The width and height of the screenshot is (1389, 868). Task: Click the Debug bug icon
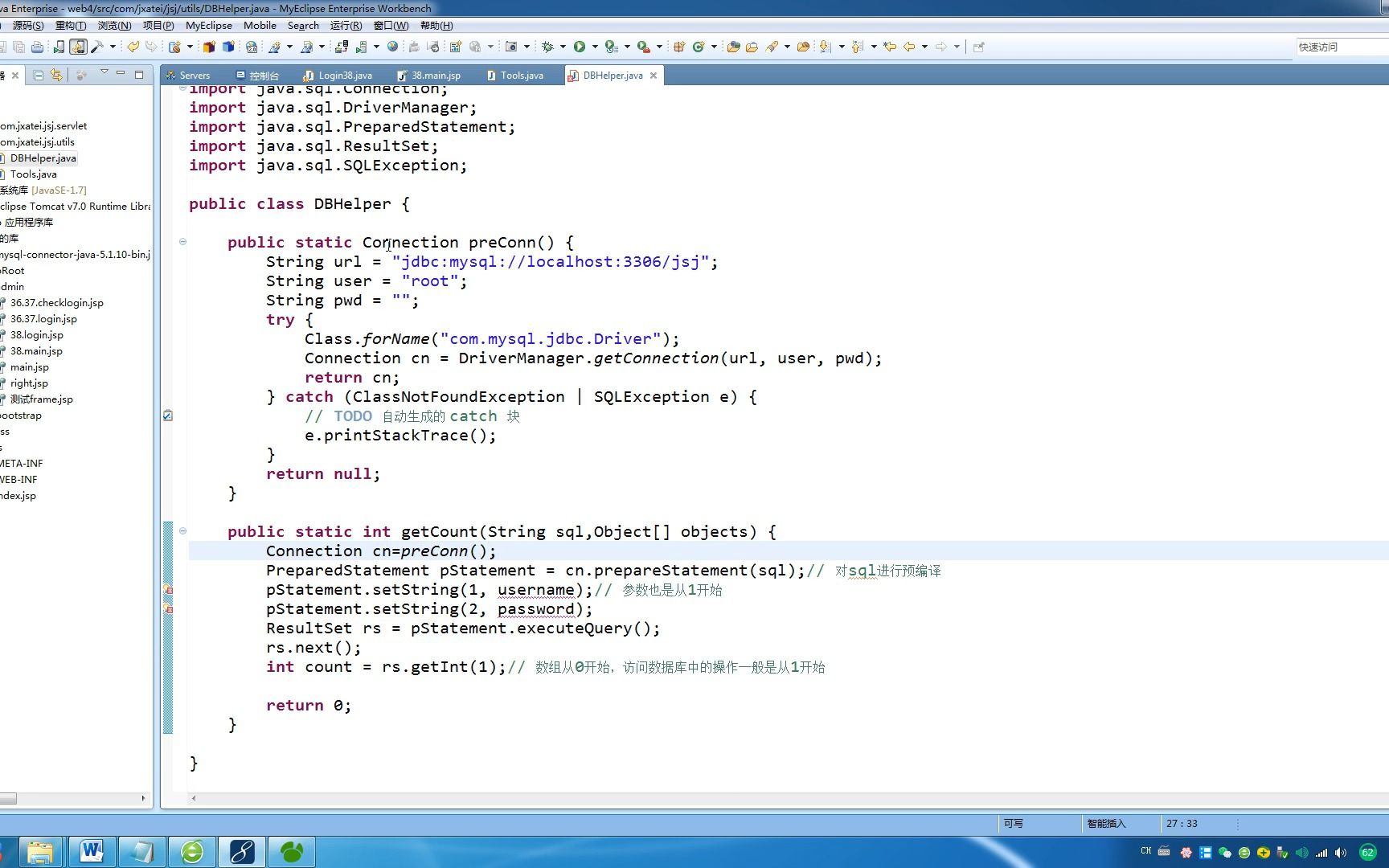[547, 47]
